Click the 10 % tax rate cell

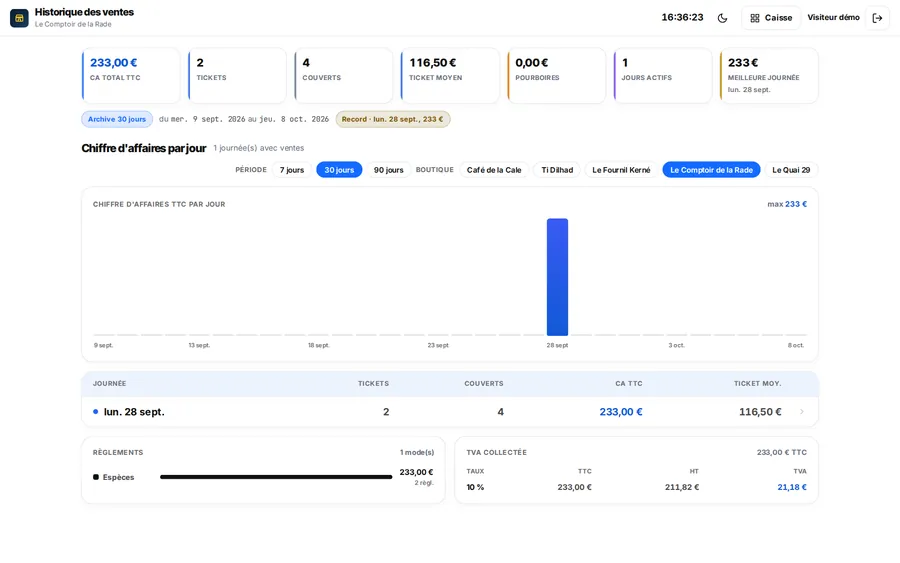(x=475, y=487)
